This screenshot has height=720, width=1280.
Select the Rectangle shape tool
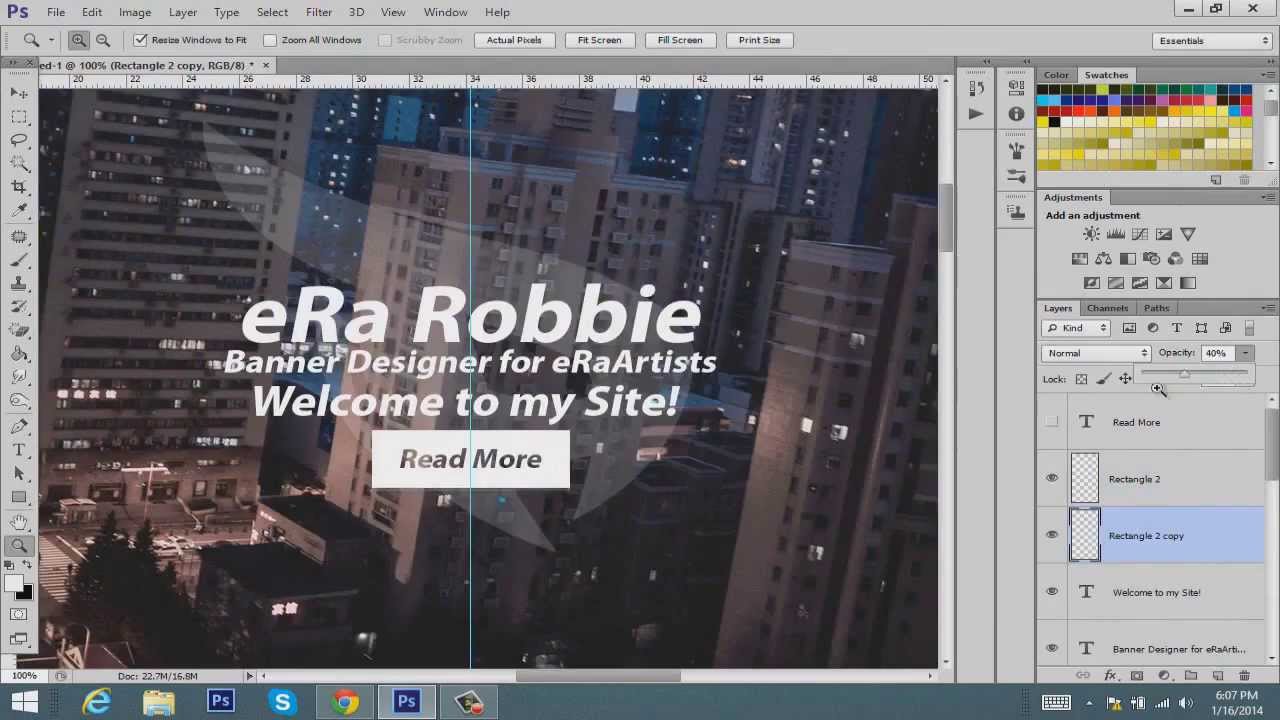[19, 497]
